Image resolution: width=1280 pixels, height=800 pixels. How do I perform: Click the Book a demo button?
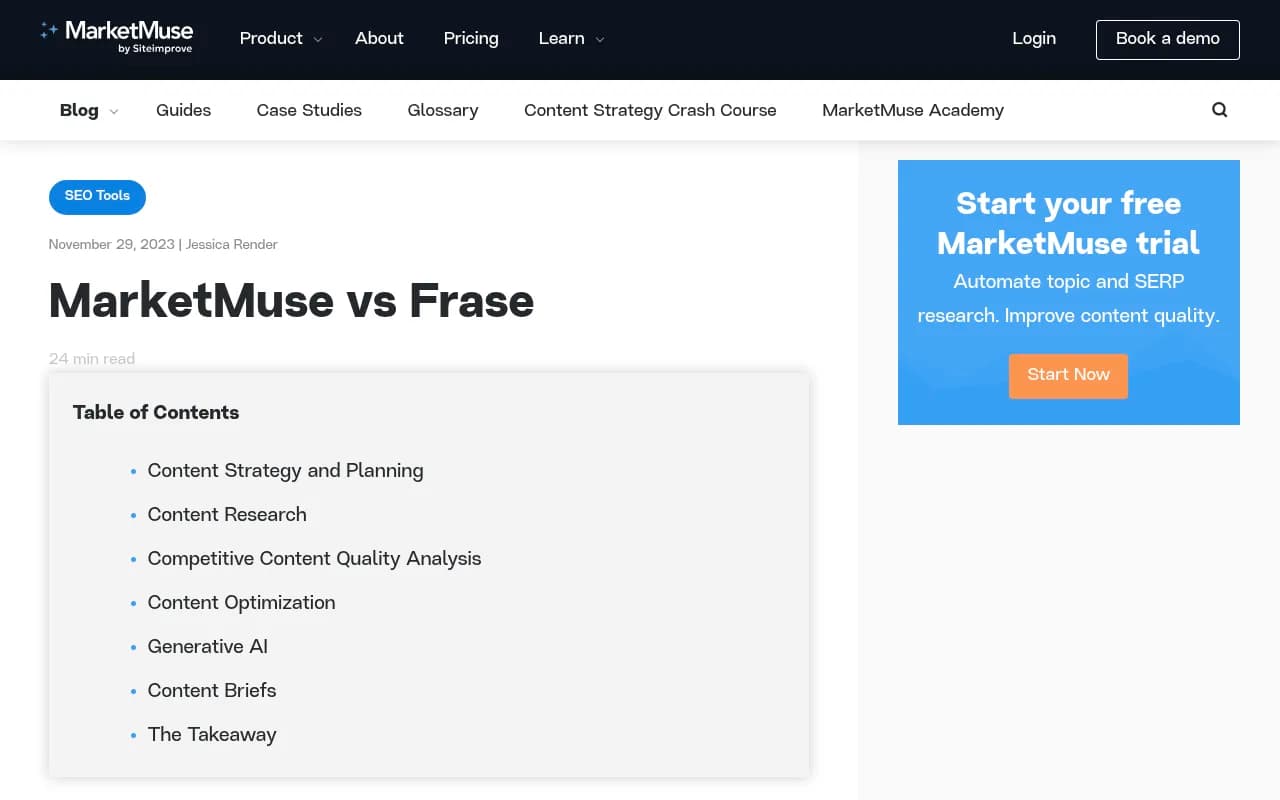coord(1168,39)
